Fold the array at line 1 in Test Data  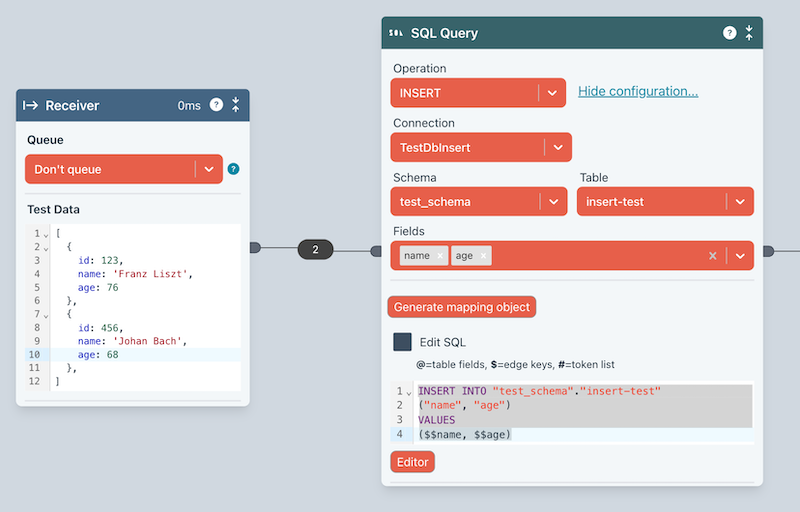coord(46,234)
